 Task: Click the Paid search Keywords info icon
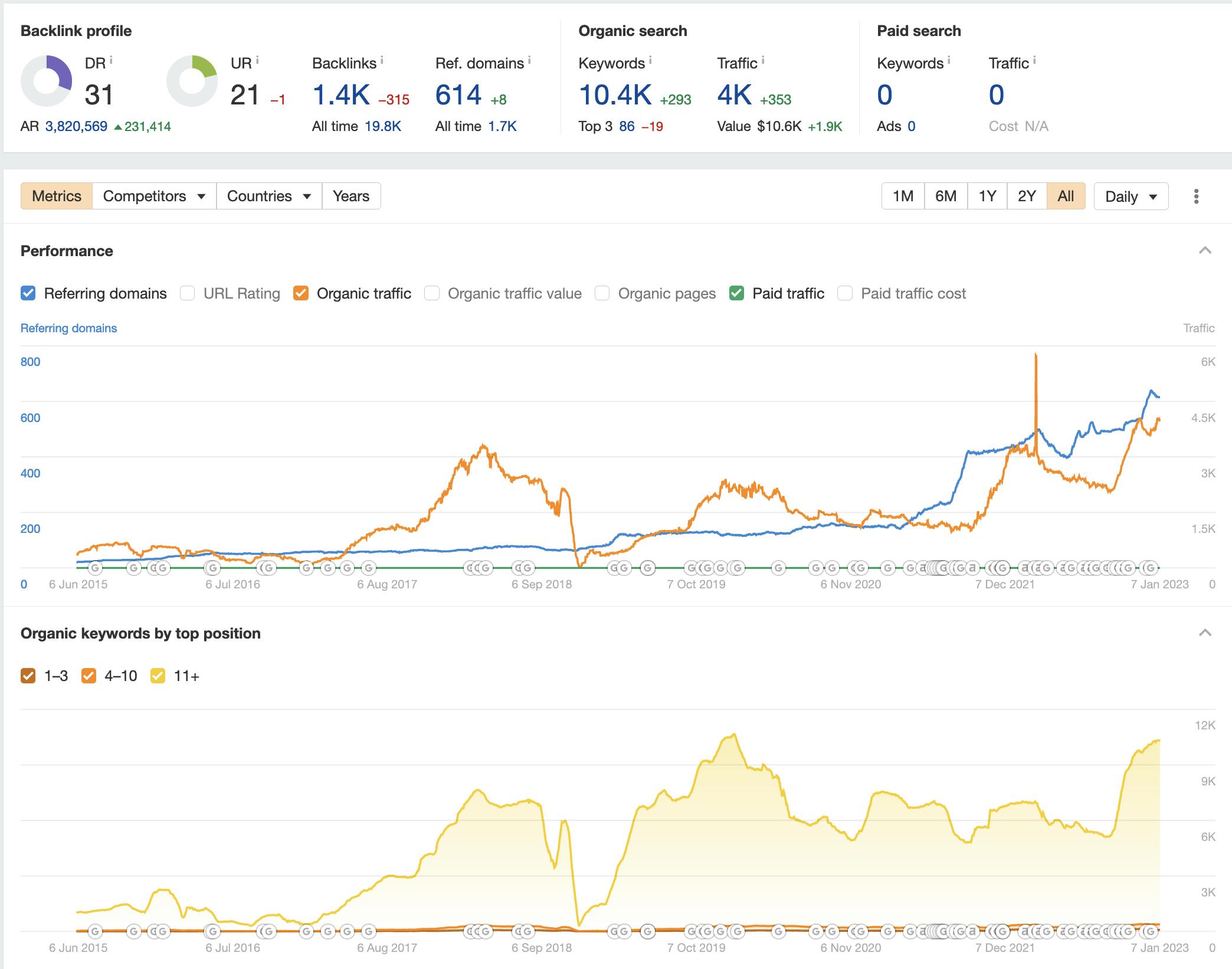tap(949, 60)
